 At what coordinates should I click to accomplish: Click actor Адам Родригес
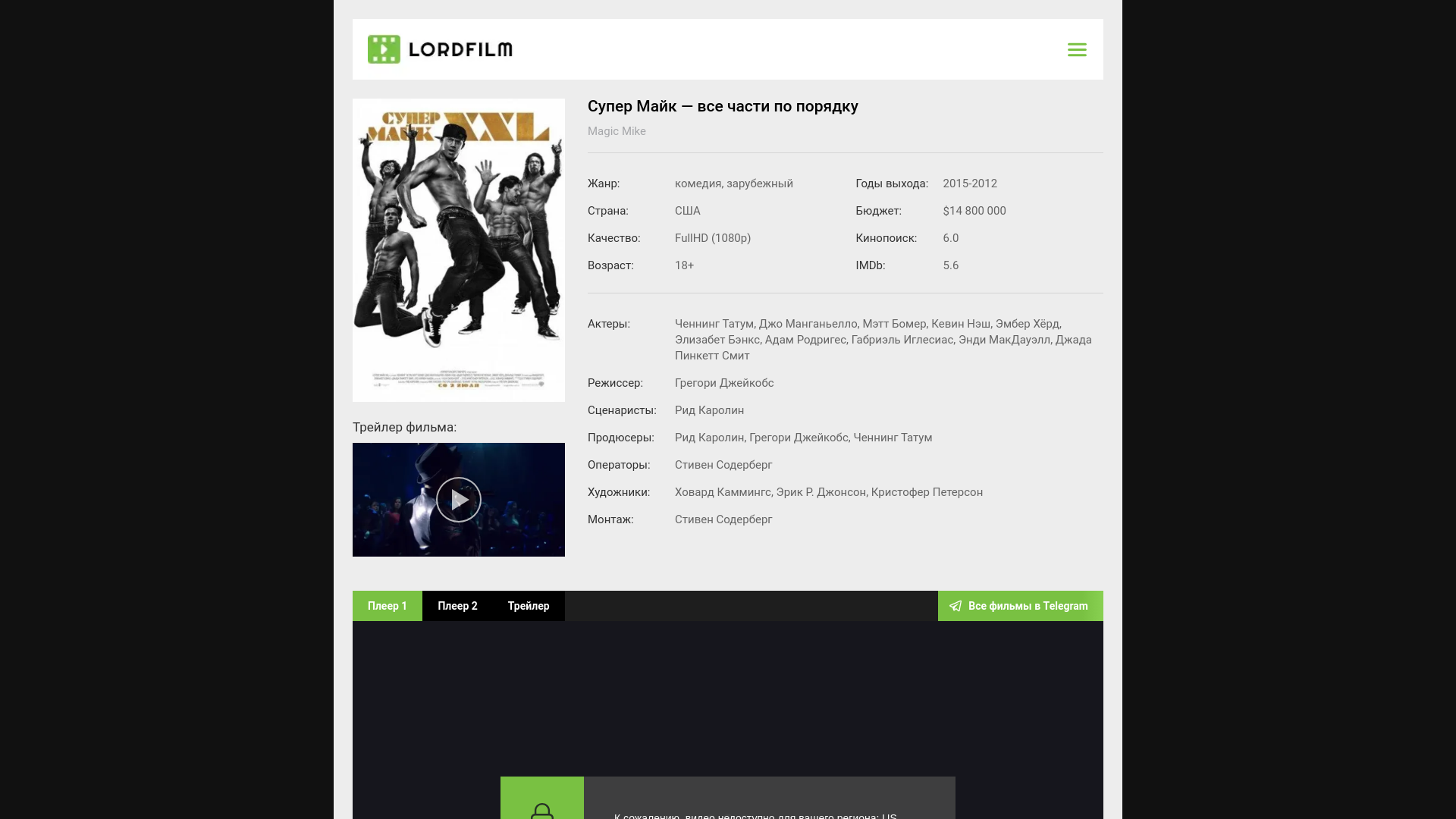click(805, 340)
